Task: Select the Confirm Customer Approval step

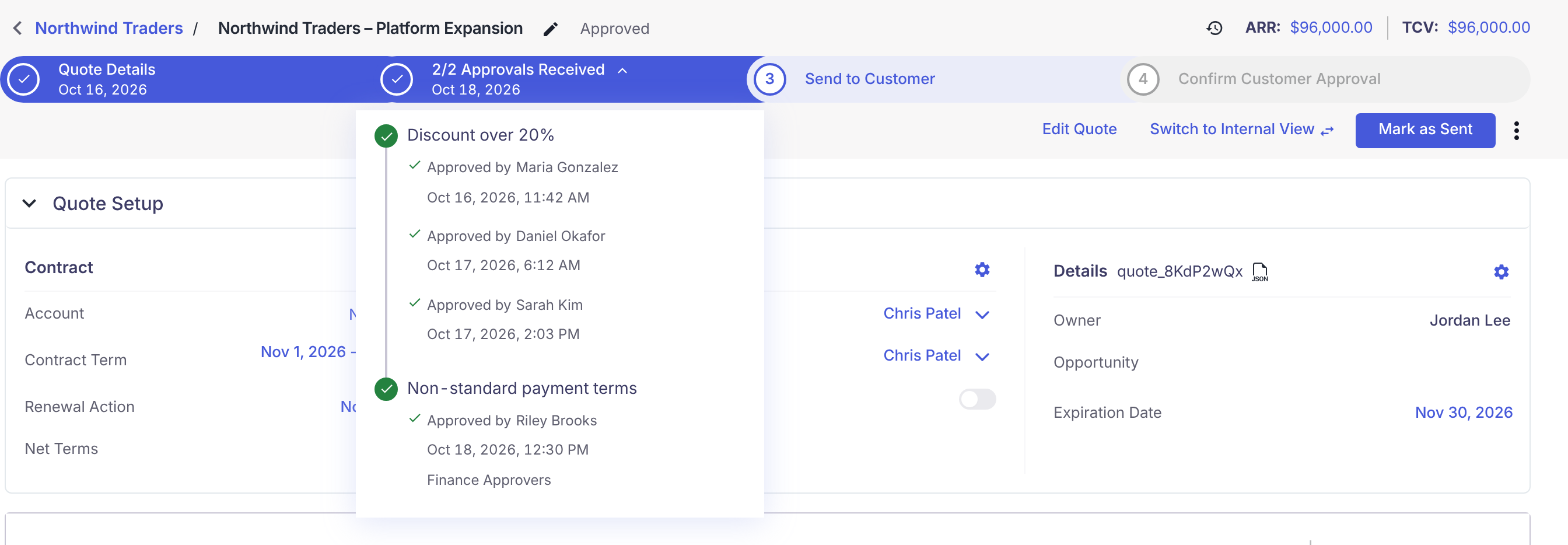Action: [x=1279, y=79]
